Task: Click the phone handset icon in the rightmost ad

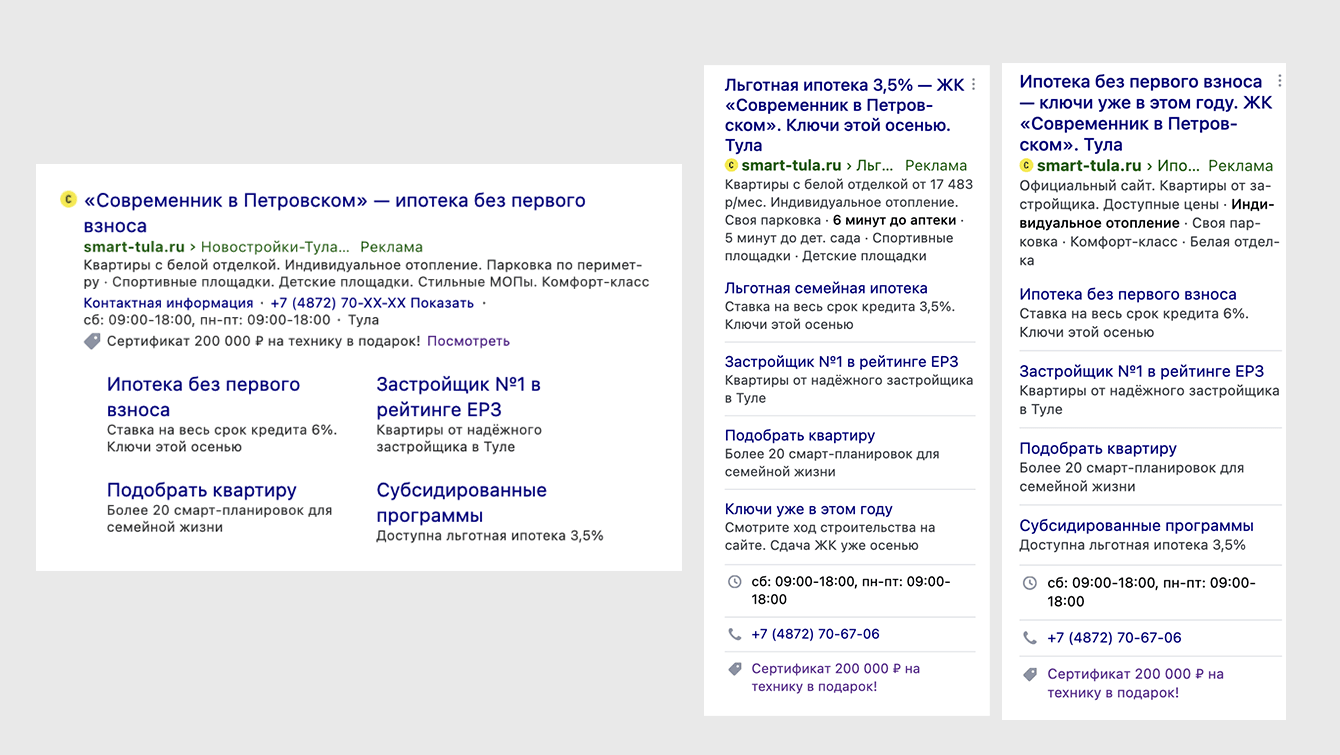Action: tap(1030, 638)
